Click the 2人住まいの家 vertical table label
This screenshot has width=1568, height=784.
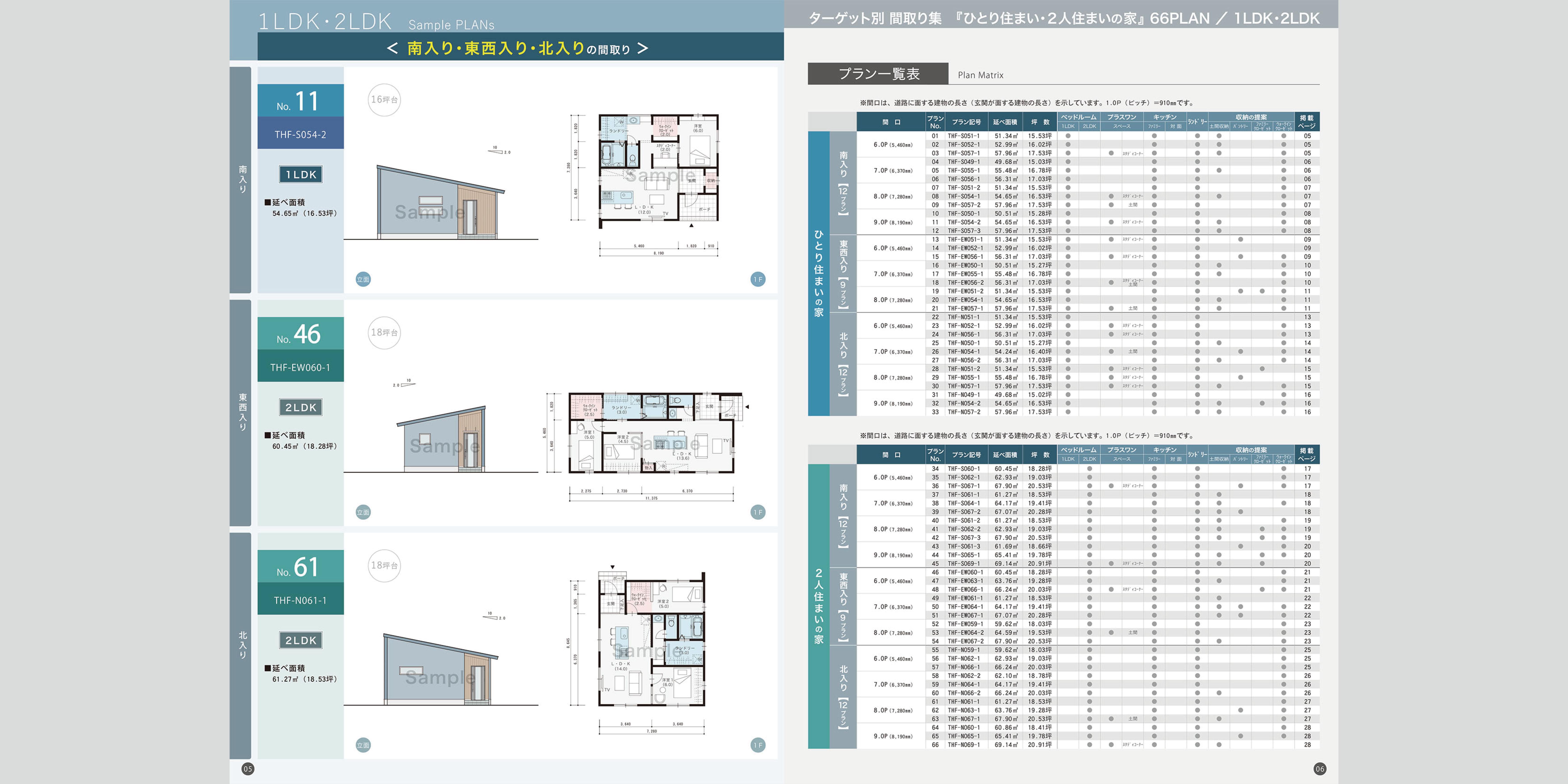(x=819, y=606)
